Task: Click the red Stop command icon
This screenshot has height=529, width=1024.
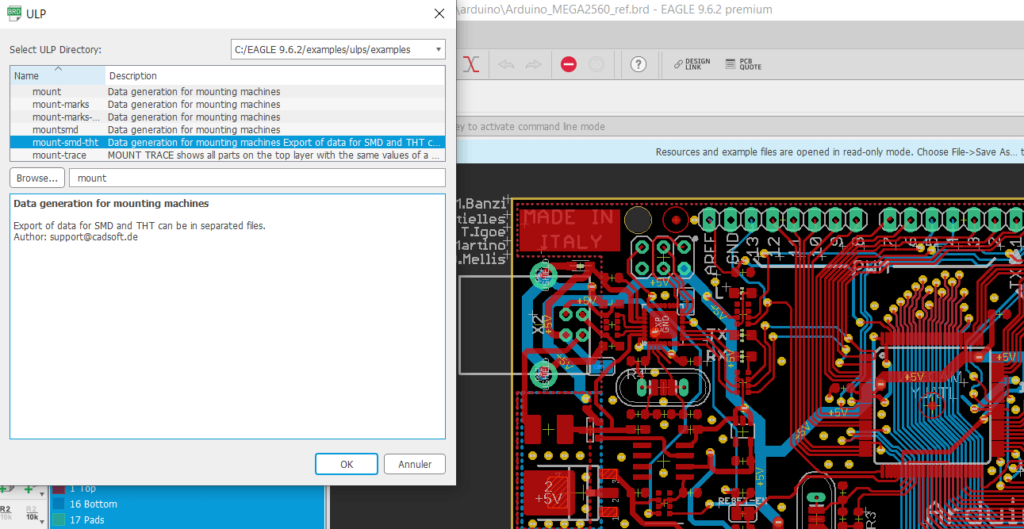Action: coord(568,64)
